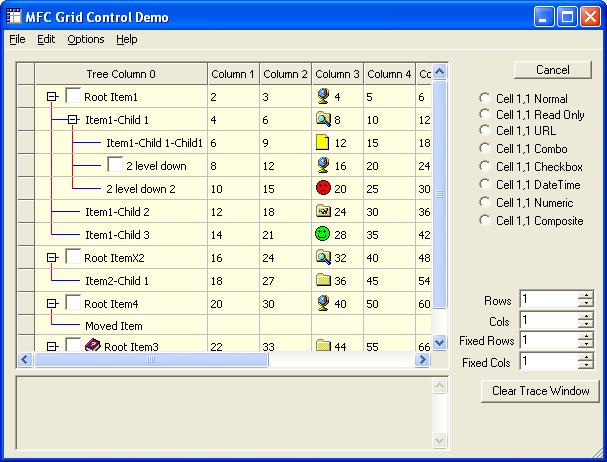Image resolution: width=607 pixels, height=462 pixels.
Task: Click the MFC Grid Control app title icon
Action: (14, 16)
